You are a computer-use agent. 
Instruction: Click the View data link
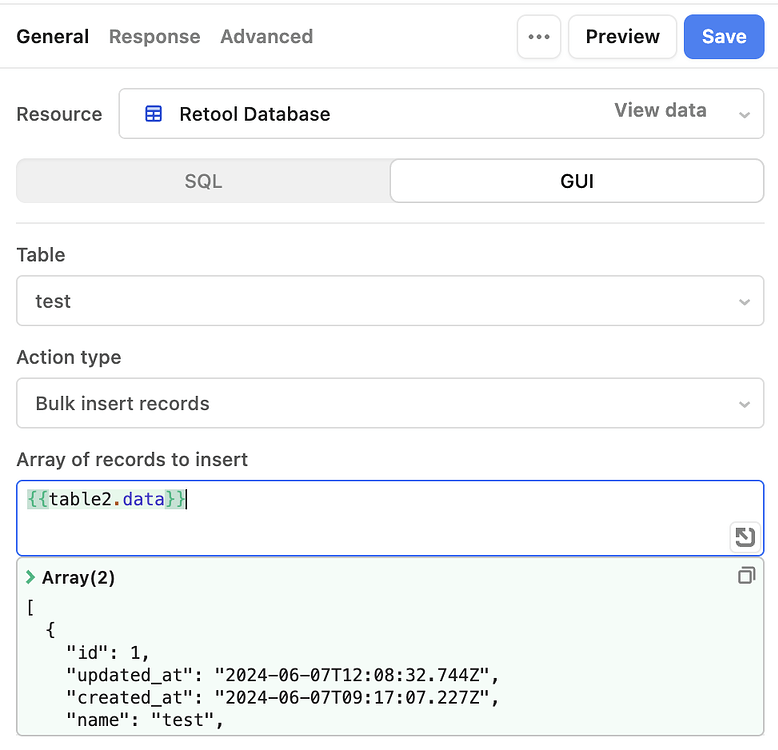[660, 111]
